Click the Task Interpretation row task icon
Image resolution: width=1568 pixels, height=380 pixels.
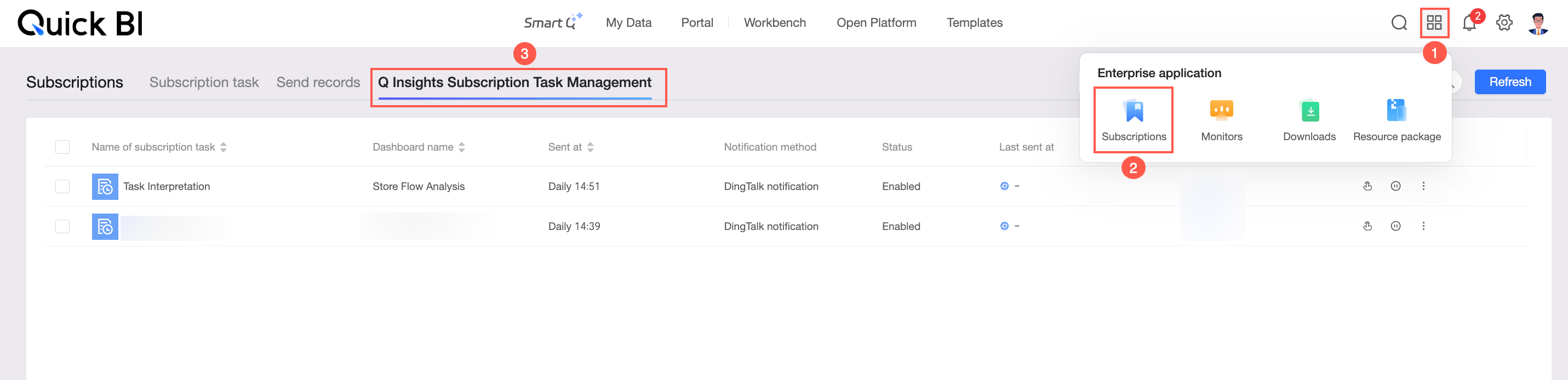105,187
